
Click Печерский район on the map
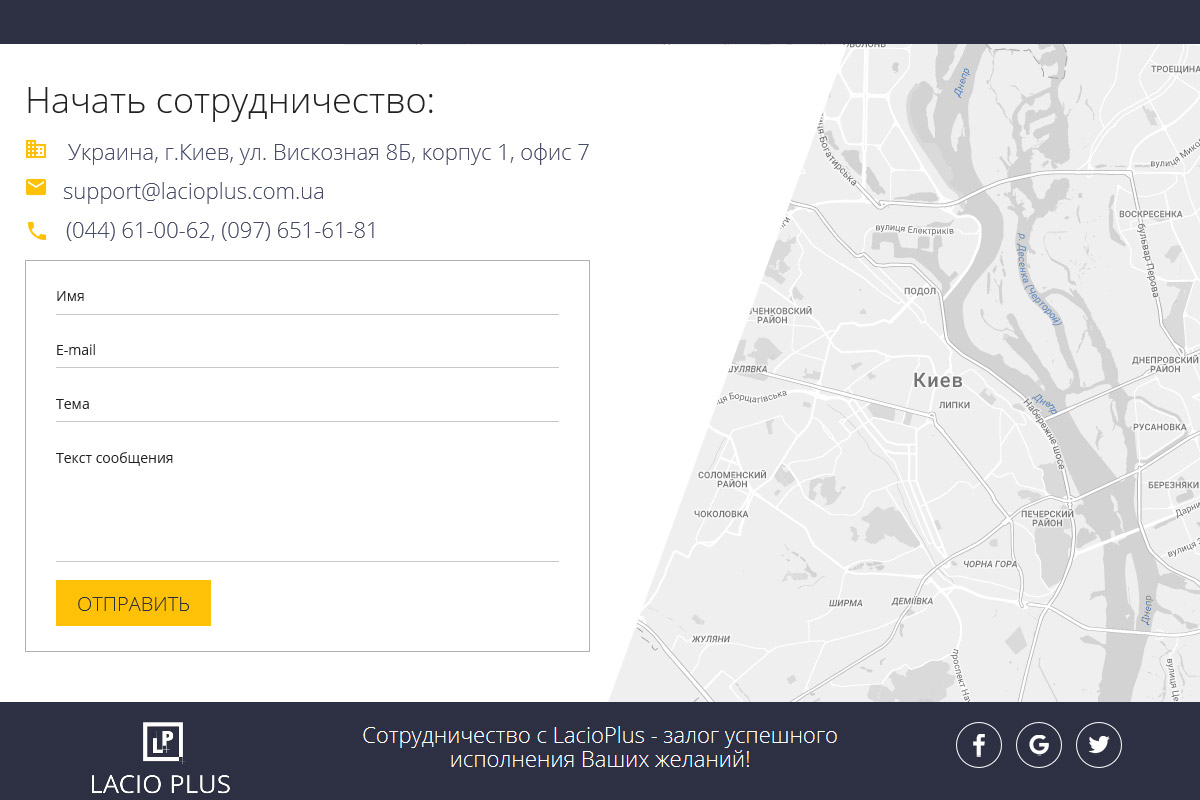pyautogui.click(x=1047, y=518)
